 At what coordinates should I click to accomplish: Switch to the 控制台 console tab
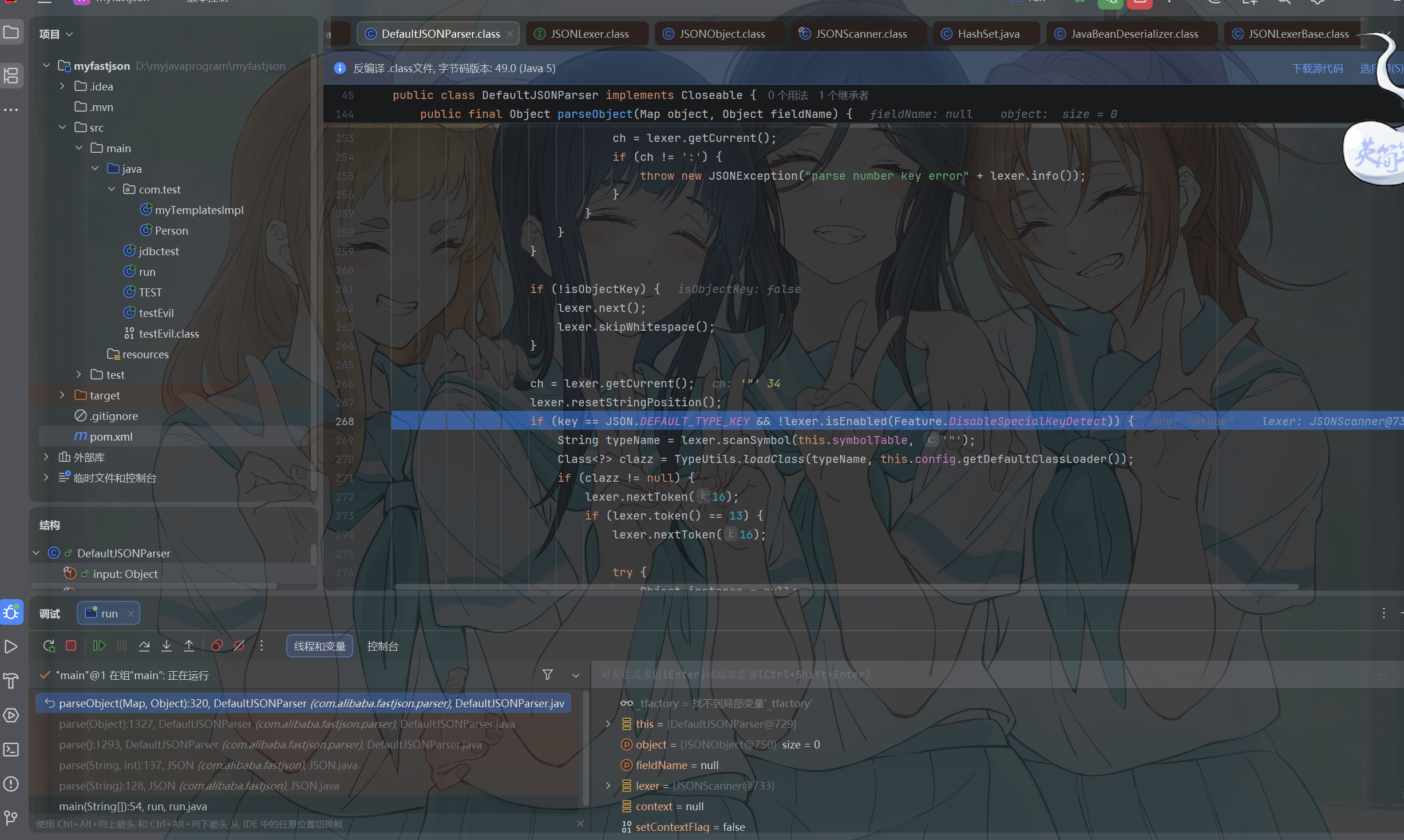point(382,646)
